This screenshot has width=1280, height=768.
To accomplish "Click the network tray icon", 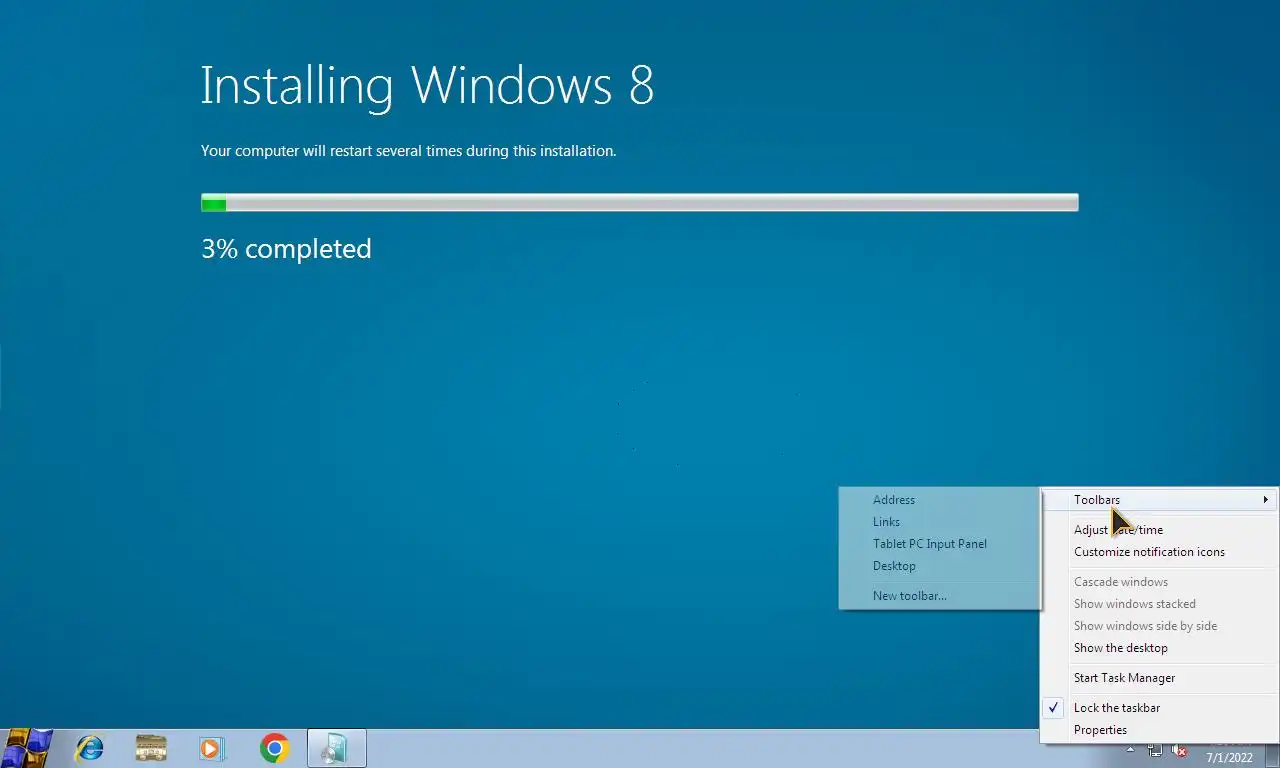I will point(1155,751).
